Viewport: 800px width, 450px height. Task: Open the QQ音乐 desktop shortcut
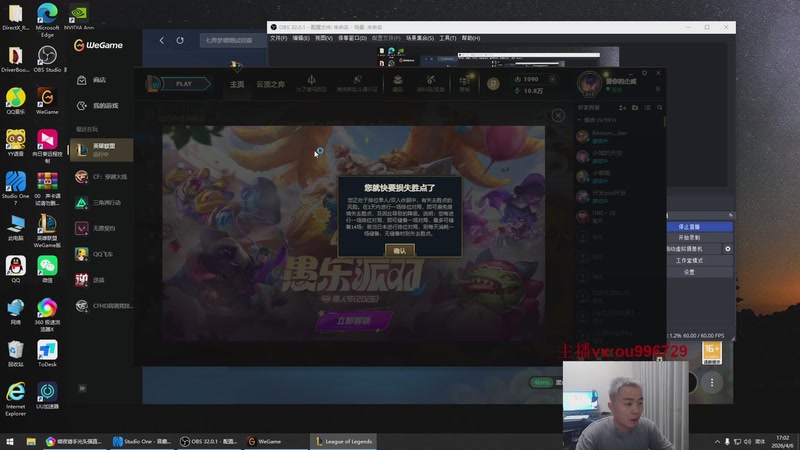pos(16,101)
